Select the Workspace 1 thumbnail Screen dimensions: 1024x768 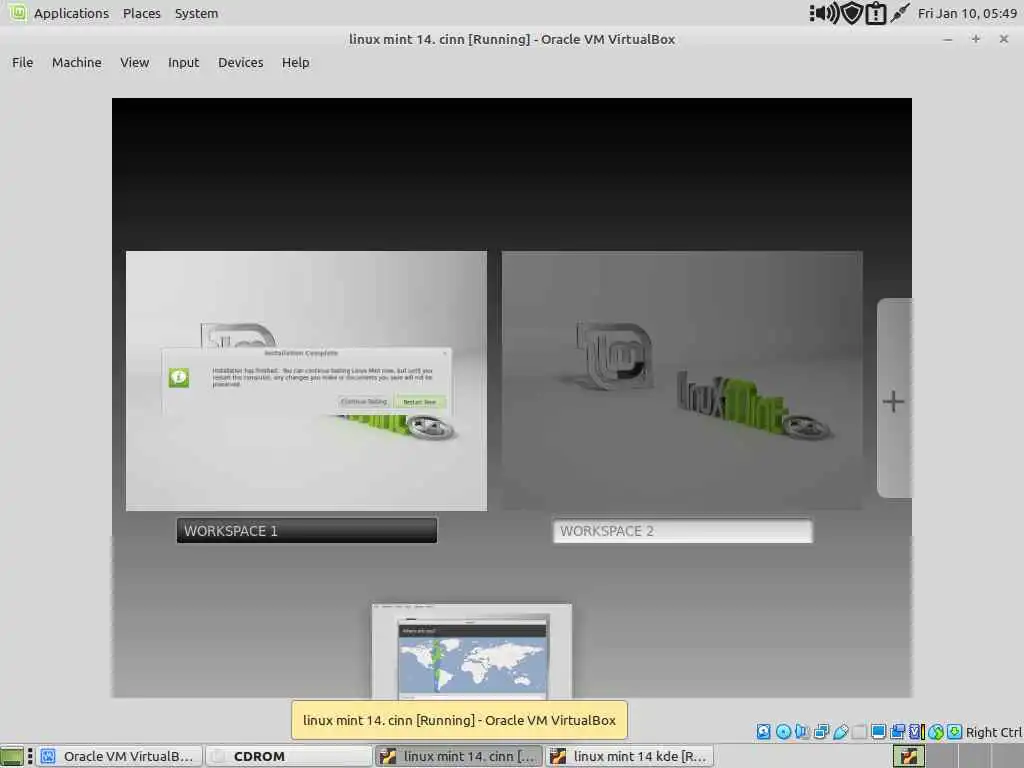tap(306, 381)
